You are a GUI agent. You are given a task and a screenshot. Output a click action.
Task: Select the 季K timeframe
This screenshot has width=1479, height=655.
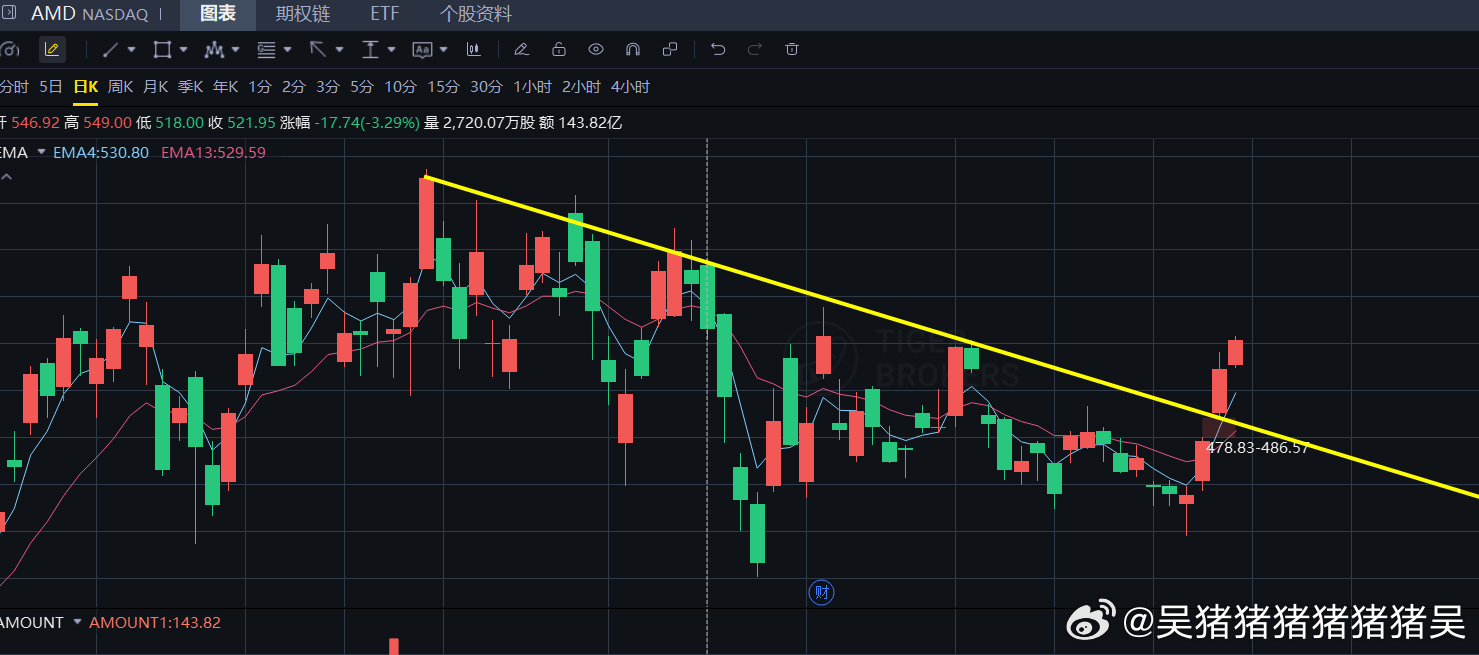[191, 87]
